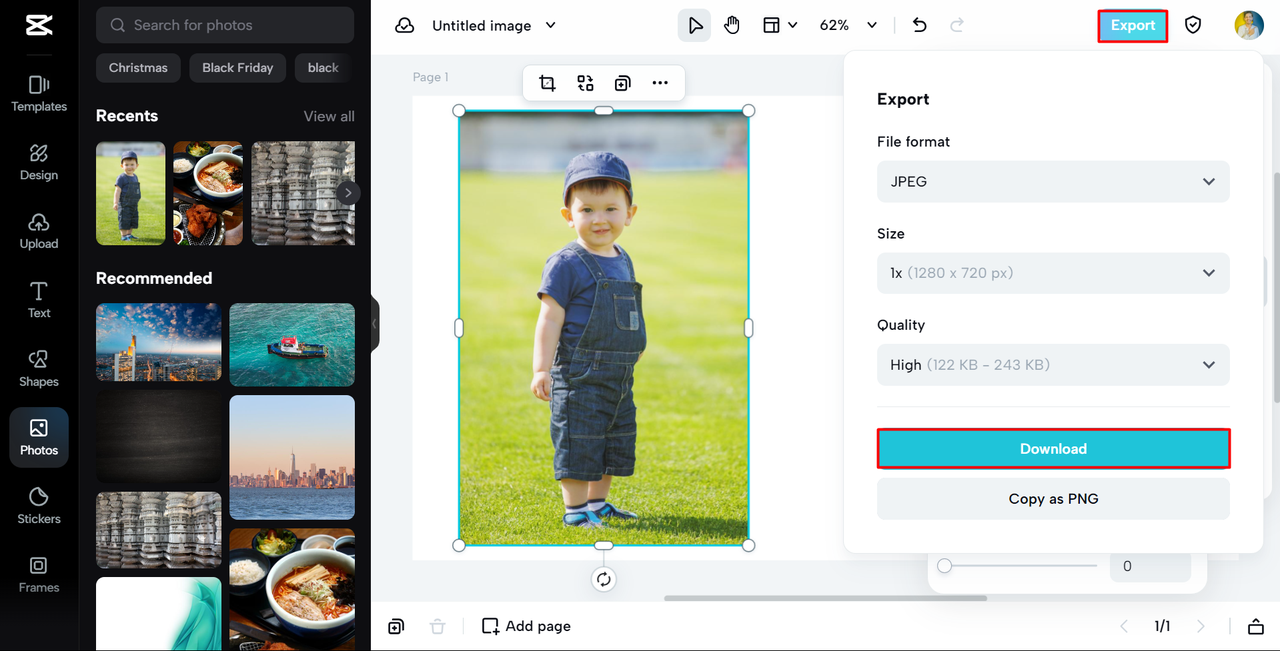Select the Photos sidebar tab
Viewport: 1280px width, 651px height.
[39, 438]
